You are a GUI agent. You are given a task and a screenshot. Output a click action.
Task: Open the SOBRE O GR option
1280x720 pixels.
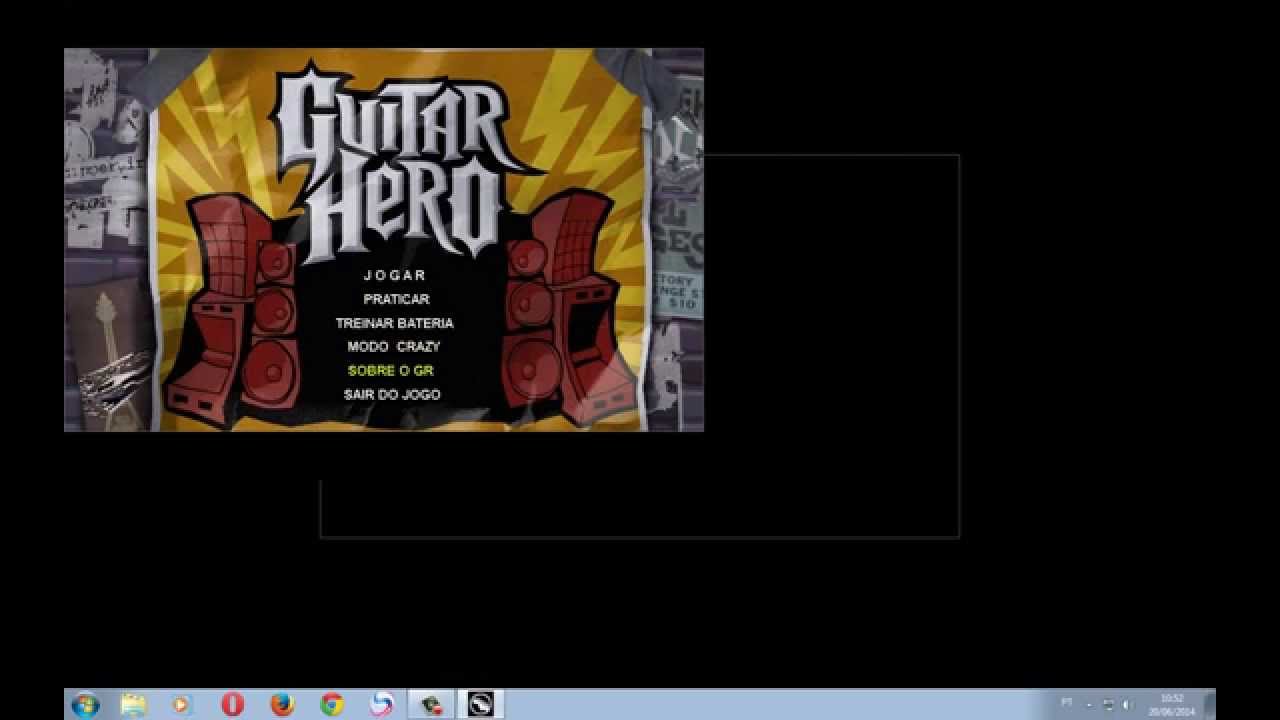[390, 370]
